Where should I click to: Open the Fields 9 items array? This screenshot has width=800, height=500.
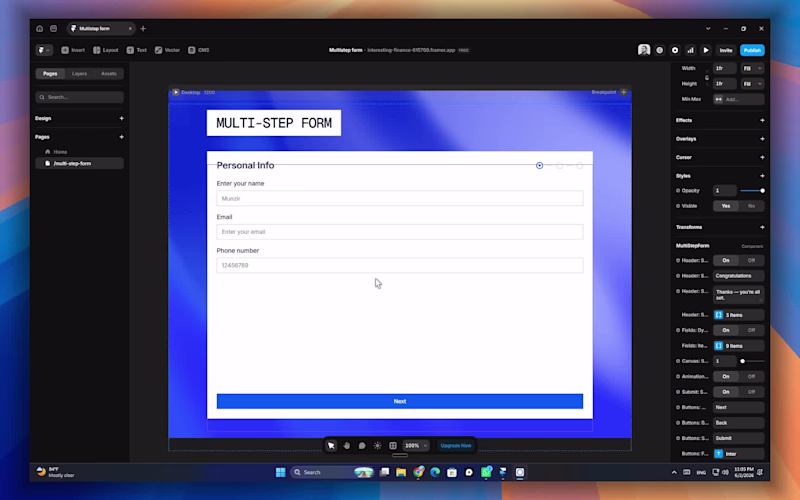tap(738, 345)
